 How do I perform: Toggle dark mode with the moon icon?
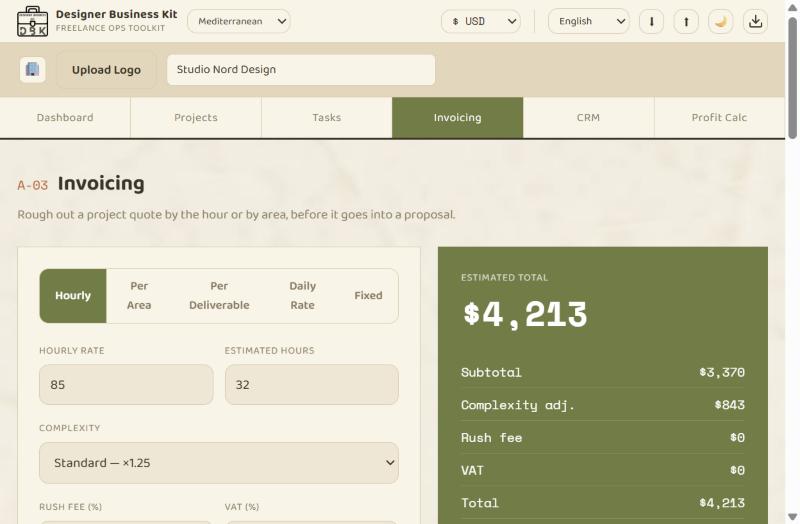tap(721, 21)
